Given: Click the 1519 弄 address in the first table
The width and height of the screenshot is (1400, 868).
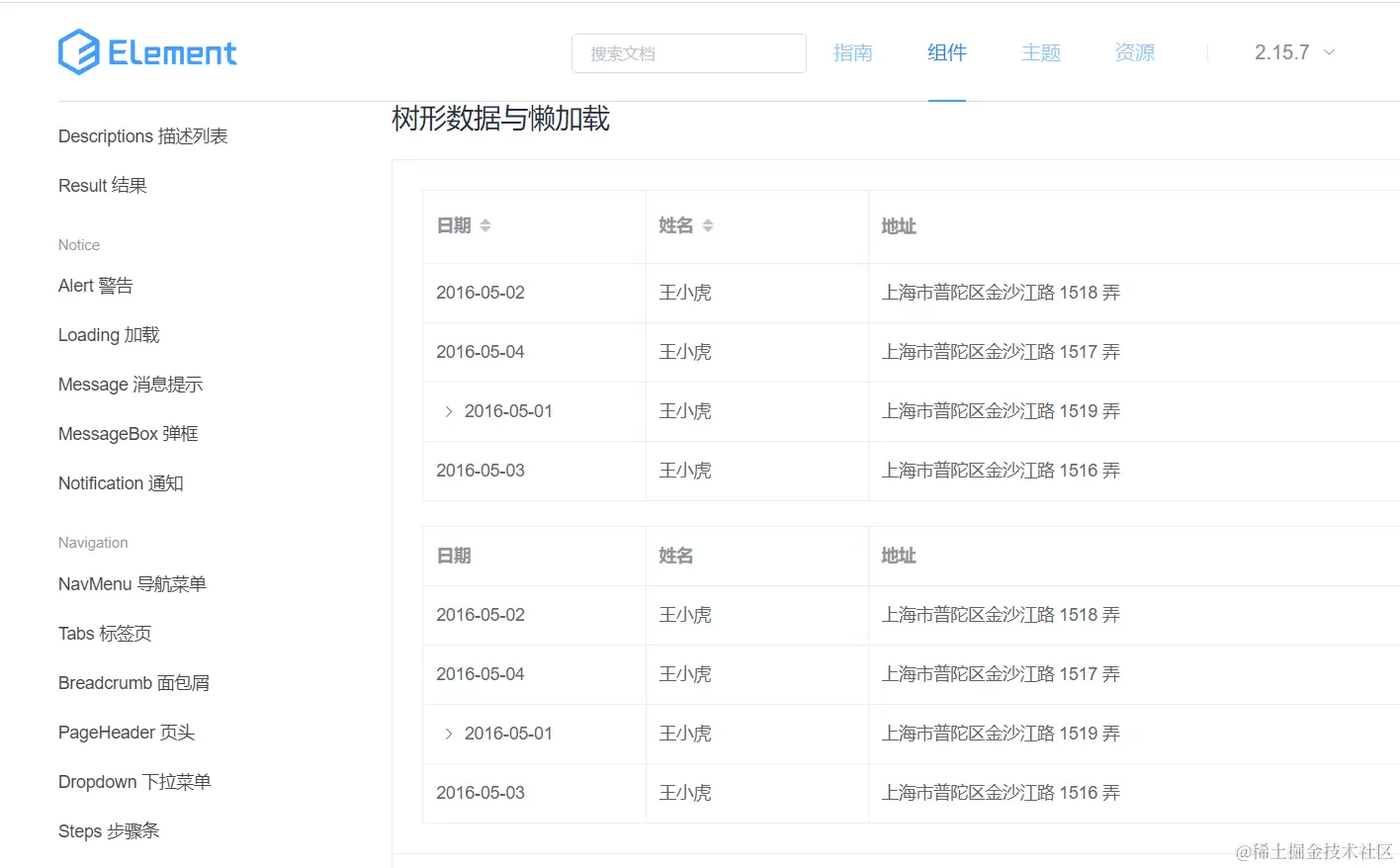Looking at the screenshot, I should point(1001,411).
